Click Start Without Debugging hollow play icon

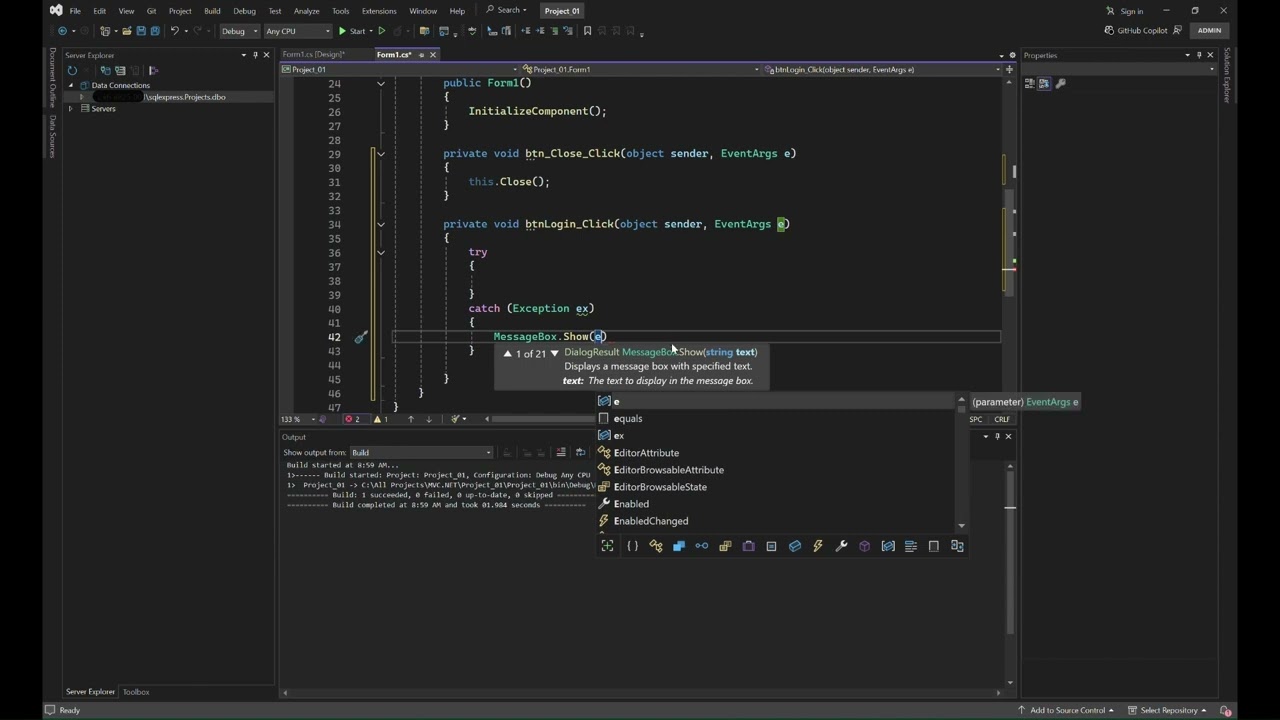(x=381, y=31)
